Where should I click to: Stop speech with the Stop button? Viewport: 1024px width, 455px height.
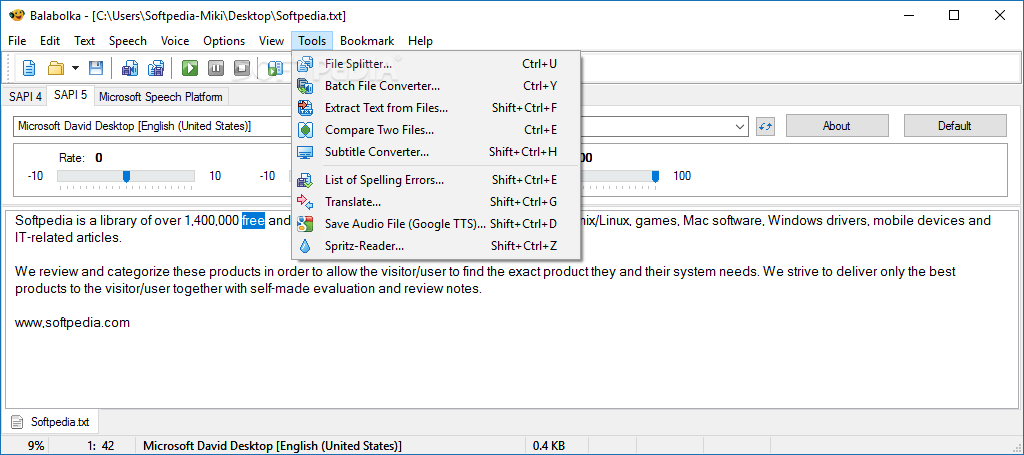click(x=242, y=67)
